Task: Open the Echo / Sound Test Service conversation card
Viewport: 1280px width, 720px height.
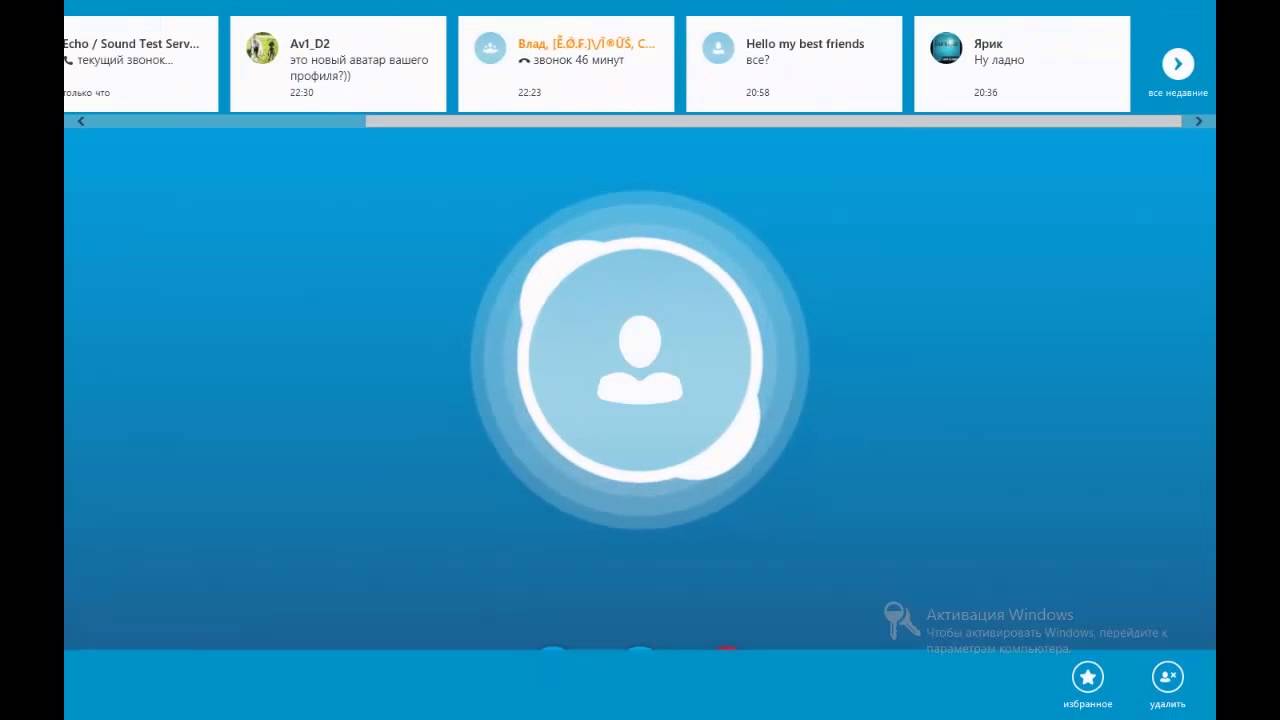Action: [x=141, y=64]
